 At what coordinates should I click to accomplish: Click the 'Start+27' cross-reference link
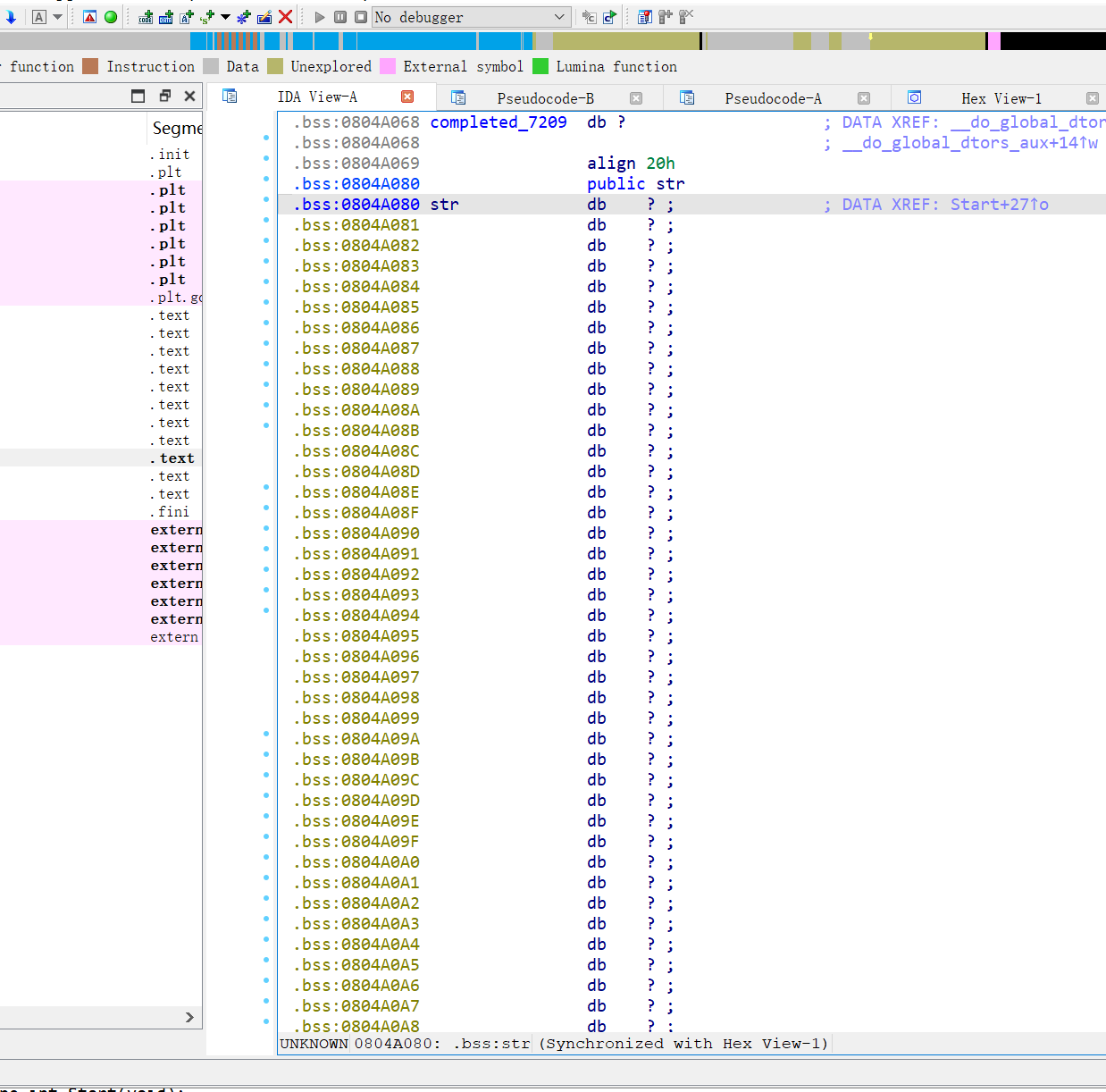[999, 205]
